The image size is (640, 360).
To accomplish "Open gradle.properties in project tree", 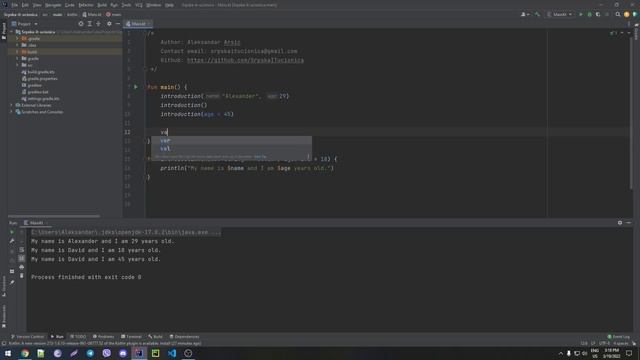I will coord(40,79).
